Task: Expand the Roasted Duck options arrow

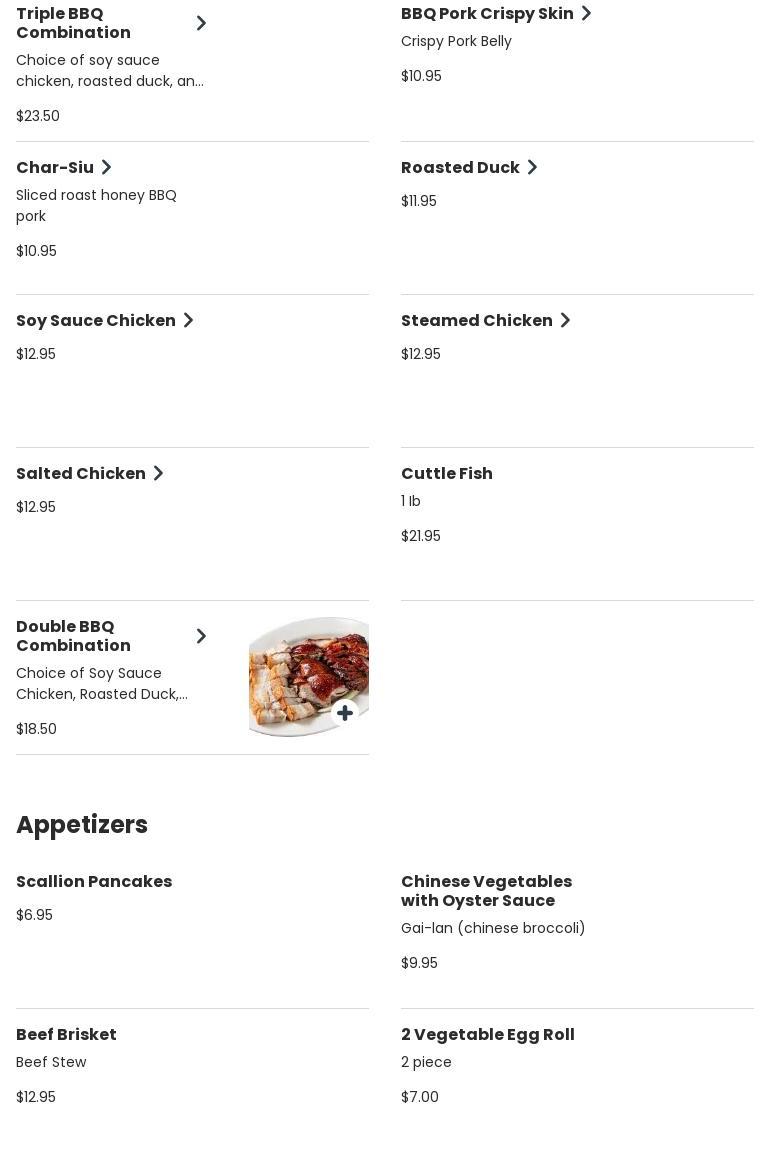Action: point(533,167)
